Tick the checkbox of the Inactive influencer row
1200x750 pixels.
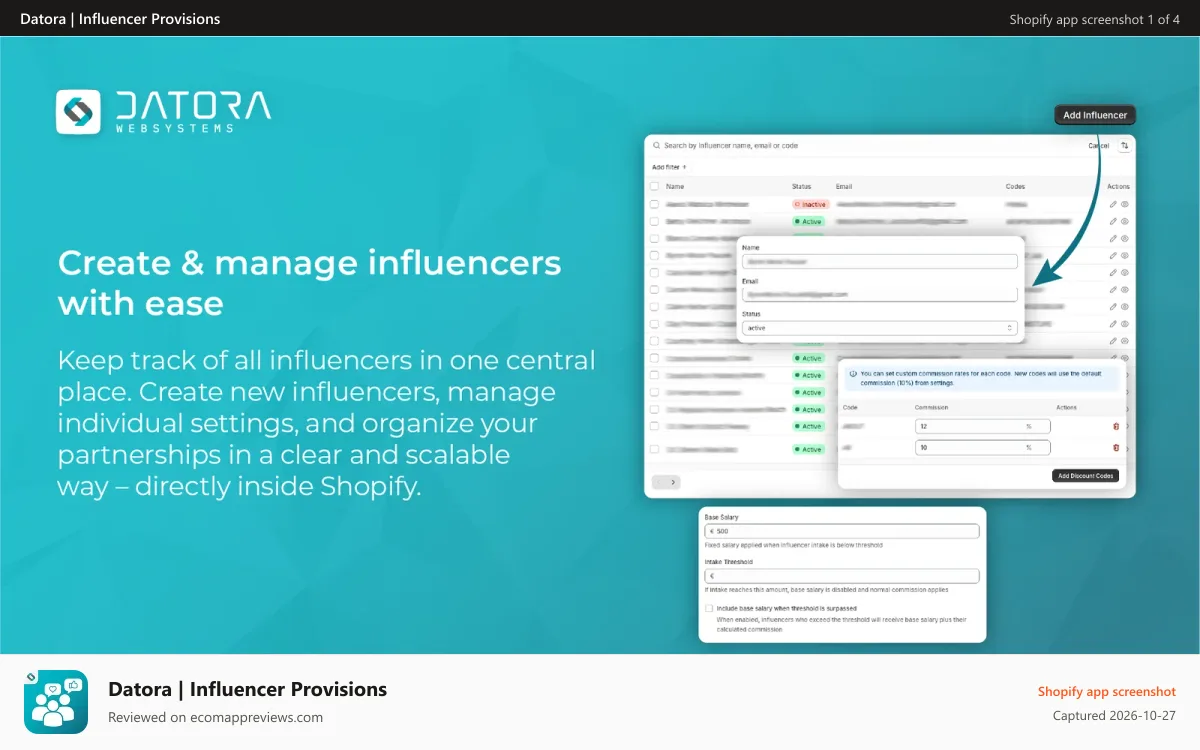pos(655,204)
